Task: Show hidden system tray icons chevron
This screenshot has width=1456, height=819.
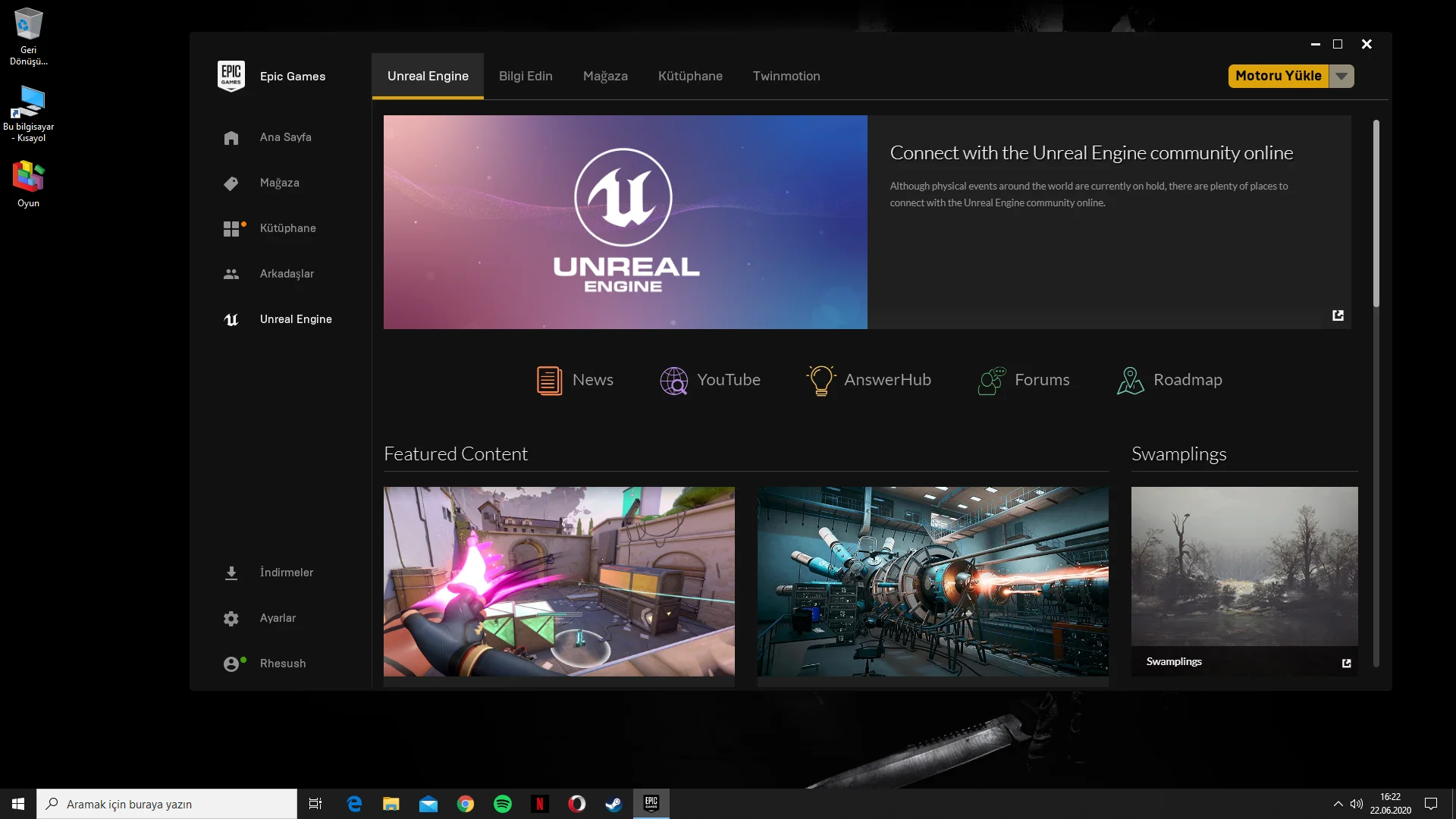Action: coord(1338,804)
